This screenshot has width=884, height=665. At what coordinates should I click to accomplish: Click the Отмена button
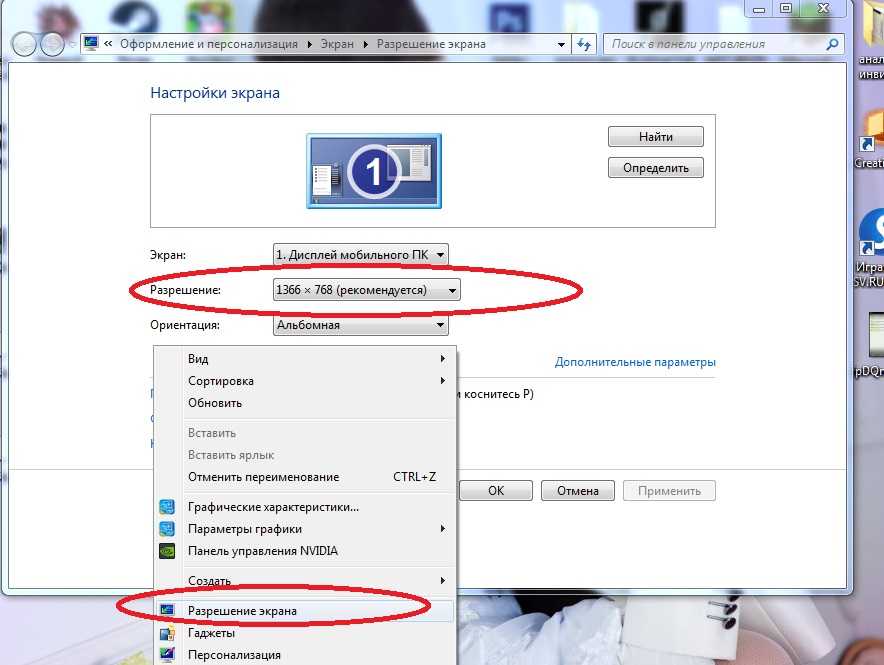point(578,490)
